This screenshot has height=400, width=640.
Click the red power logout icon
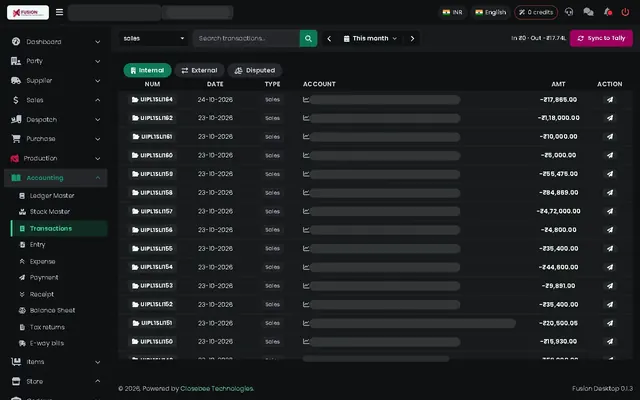point(625,12)
